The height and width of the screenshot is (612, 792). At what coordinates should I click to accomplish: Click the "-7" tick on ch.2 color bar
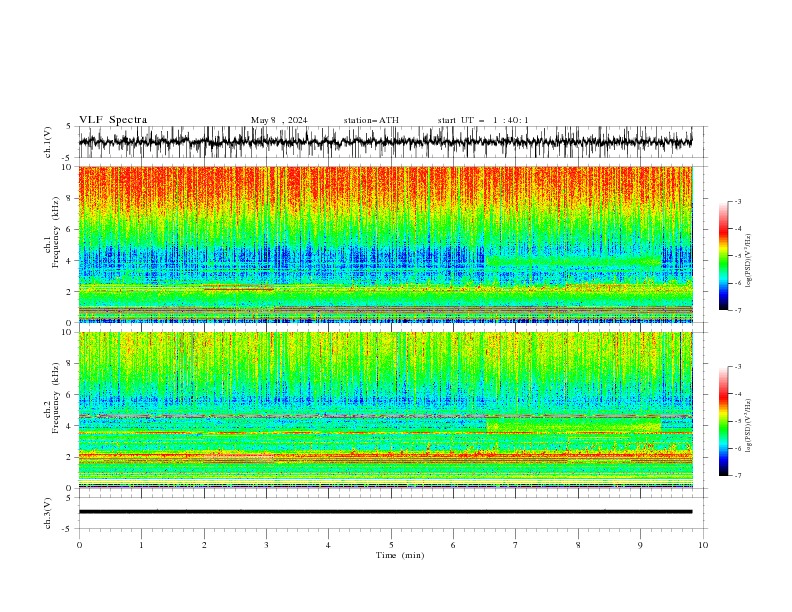coord(738,475)
